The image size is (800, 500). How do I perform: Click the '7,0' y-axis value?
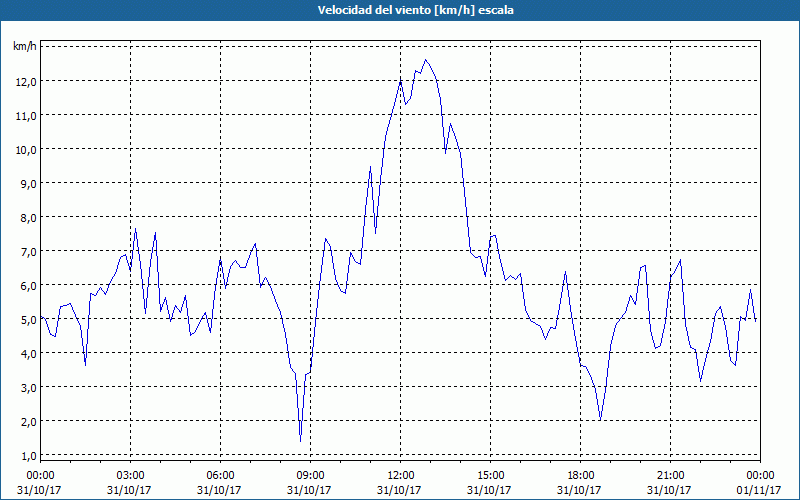(28, 252)
